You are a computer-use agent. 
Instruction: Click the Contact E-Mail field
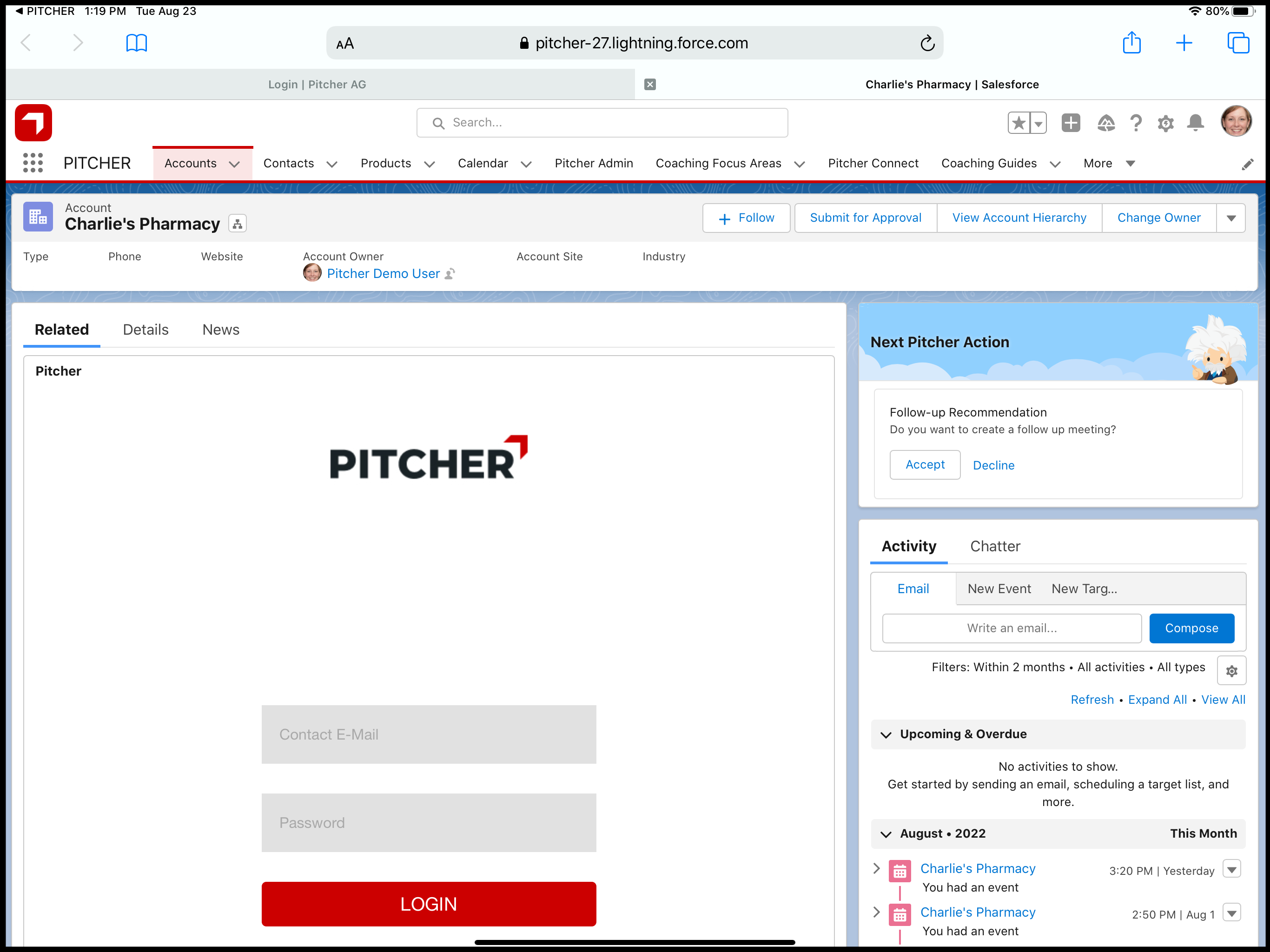pyautogui.click(x=428, y=734)
